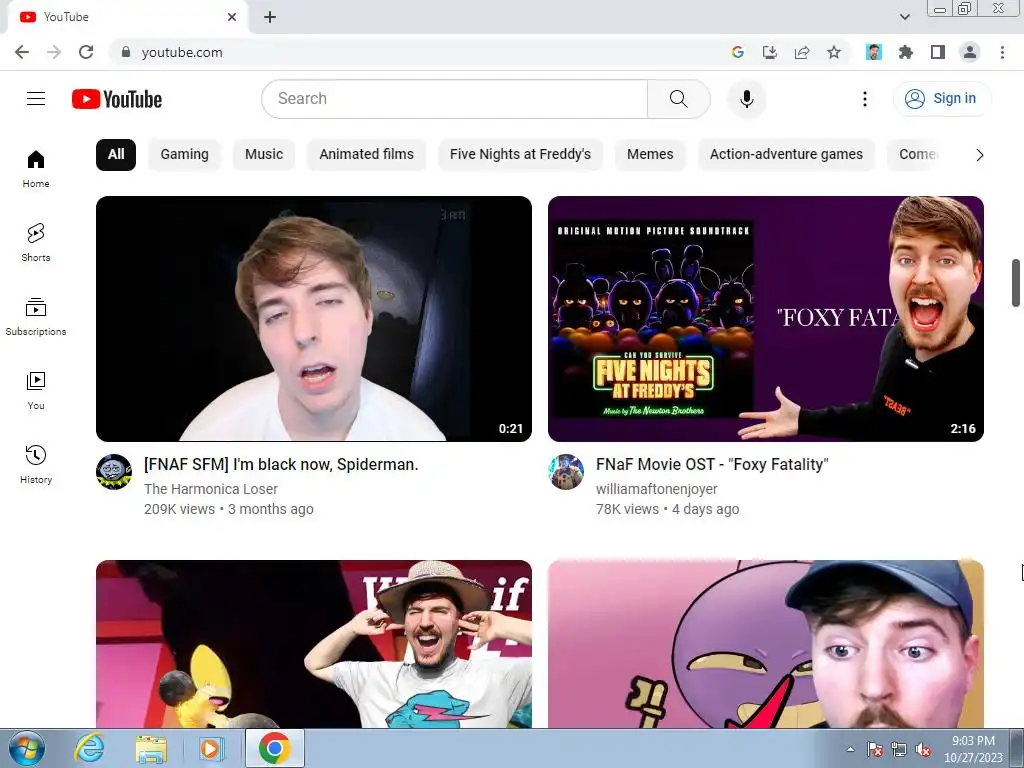Screen dimensions: 1024x768
Task: Open YouTube settings three-dot menu
Action: pyautogui.click(x=865, y=99)
